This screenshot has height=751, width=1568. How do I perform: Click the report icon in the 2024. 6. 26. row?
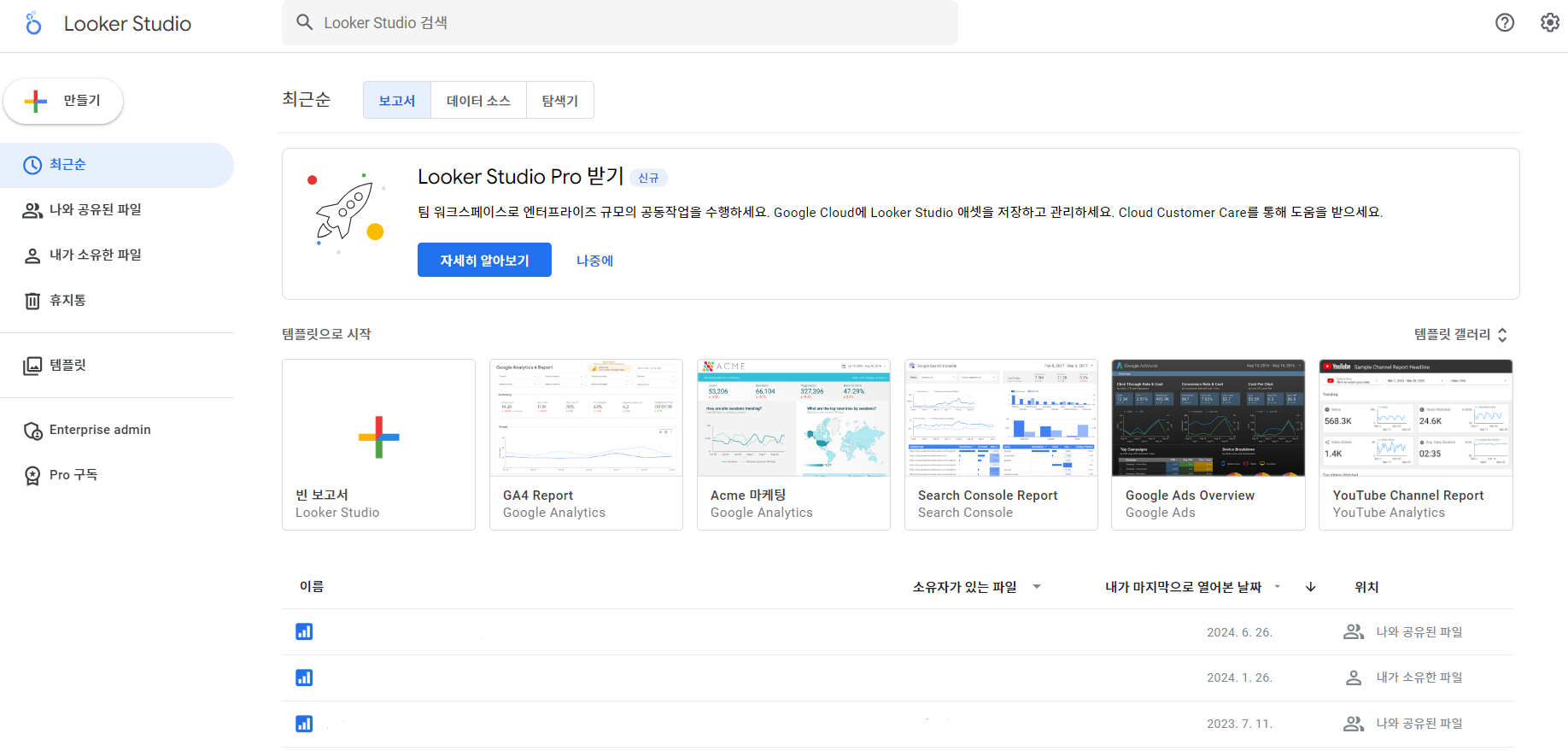tap(304, 631)
